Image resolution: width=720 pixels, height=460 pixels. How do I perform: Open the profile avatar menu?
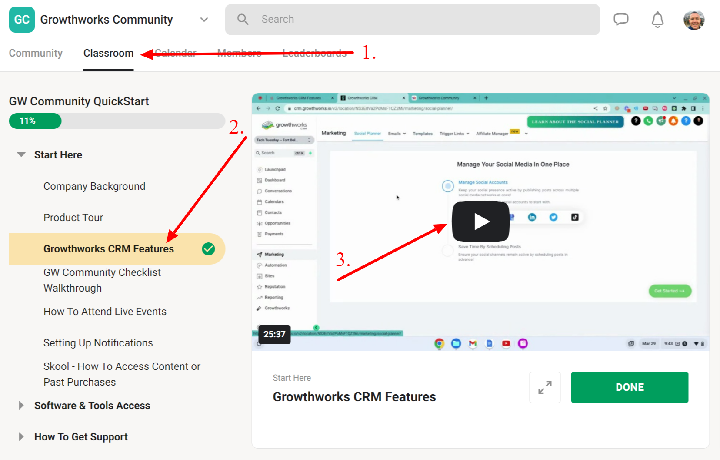click(x=694, y=20)
